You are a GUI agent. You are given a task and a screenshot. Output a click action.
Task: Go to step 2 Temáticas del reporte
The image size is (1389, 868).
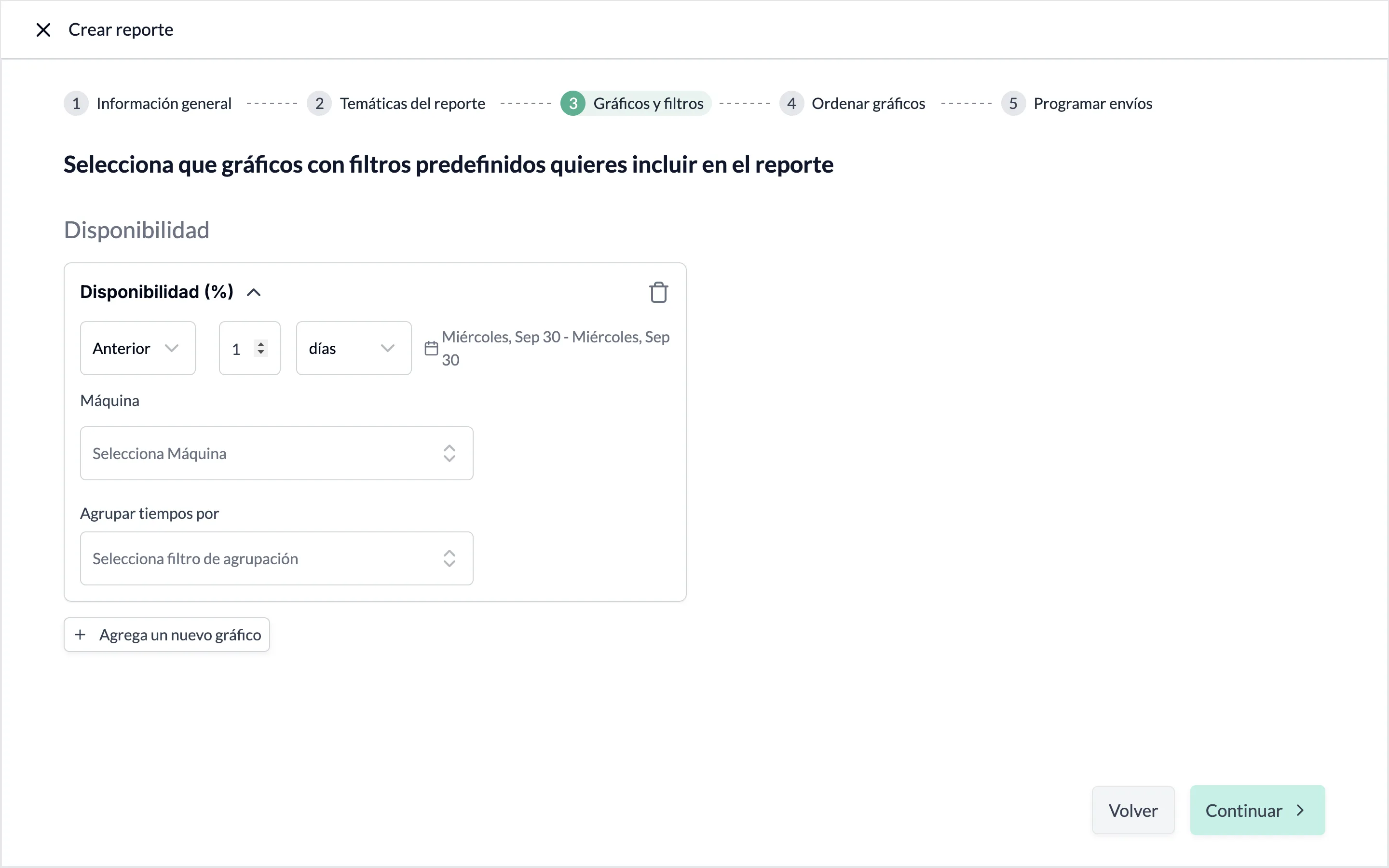coord(396,103)
